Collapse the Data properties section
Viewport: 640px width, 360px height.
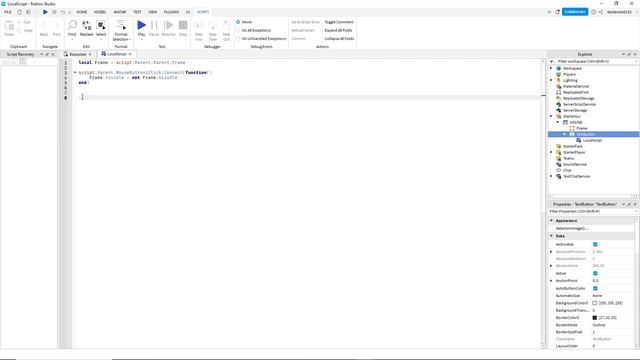(551, 236)
